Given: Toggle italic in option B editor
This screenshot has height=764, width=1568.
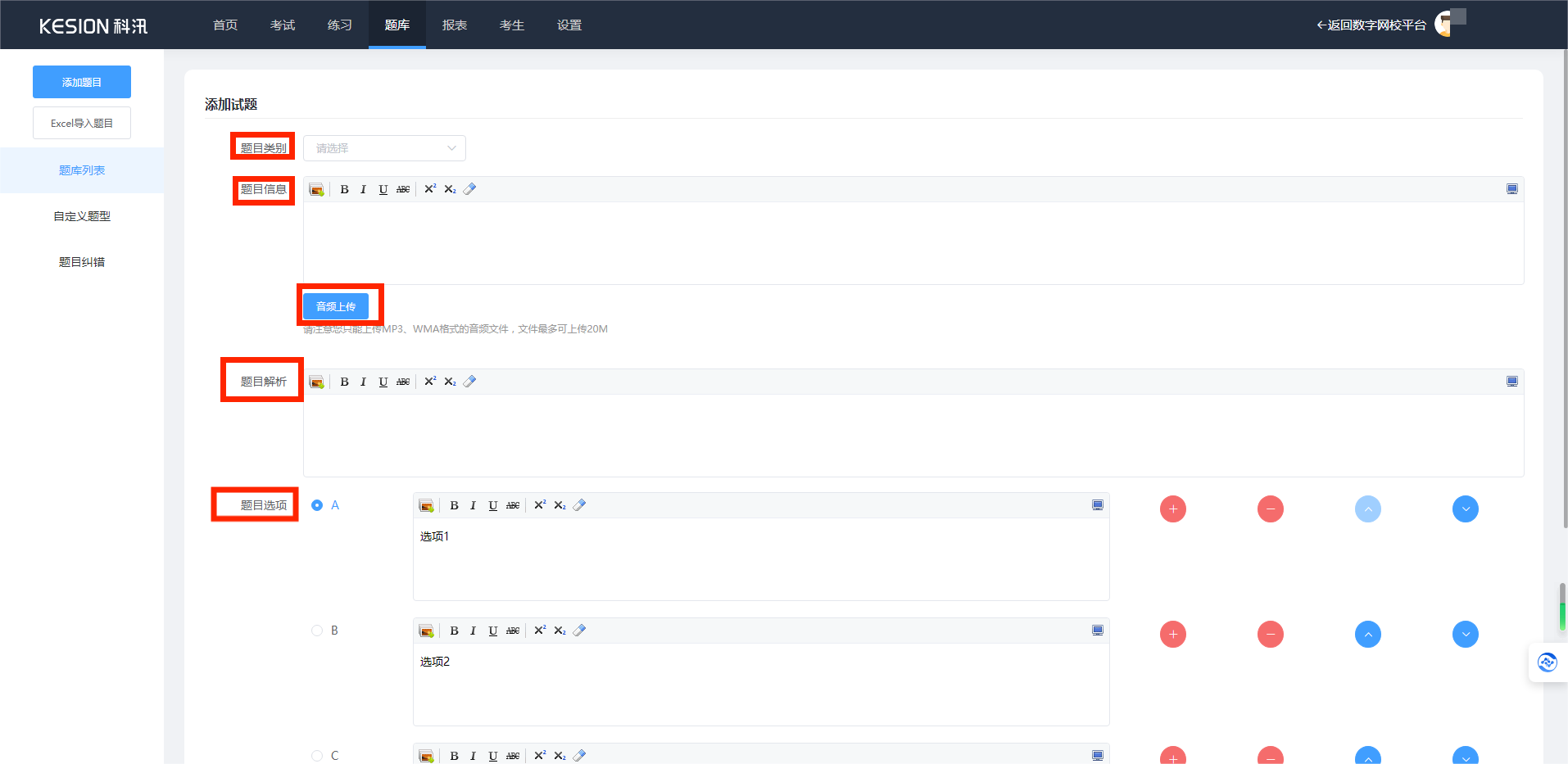Looking at the screenshot, I should tap(473, 631).
